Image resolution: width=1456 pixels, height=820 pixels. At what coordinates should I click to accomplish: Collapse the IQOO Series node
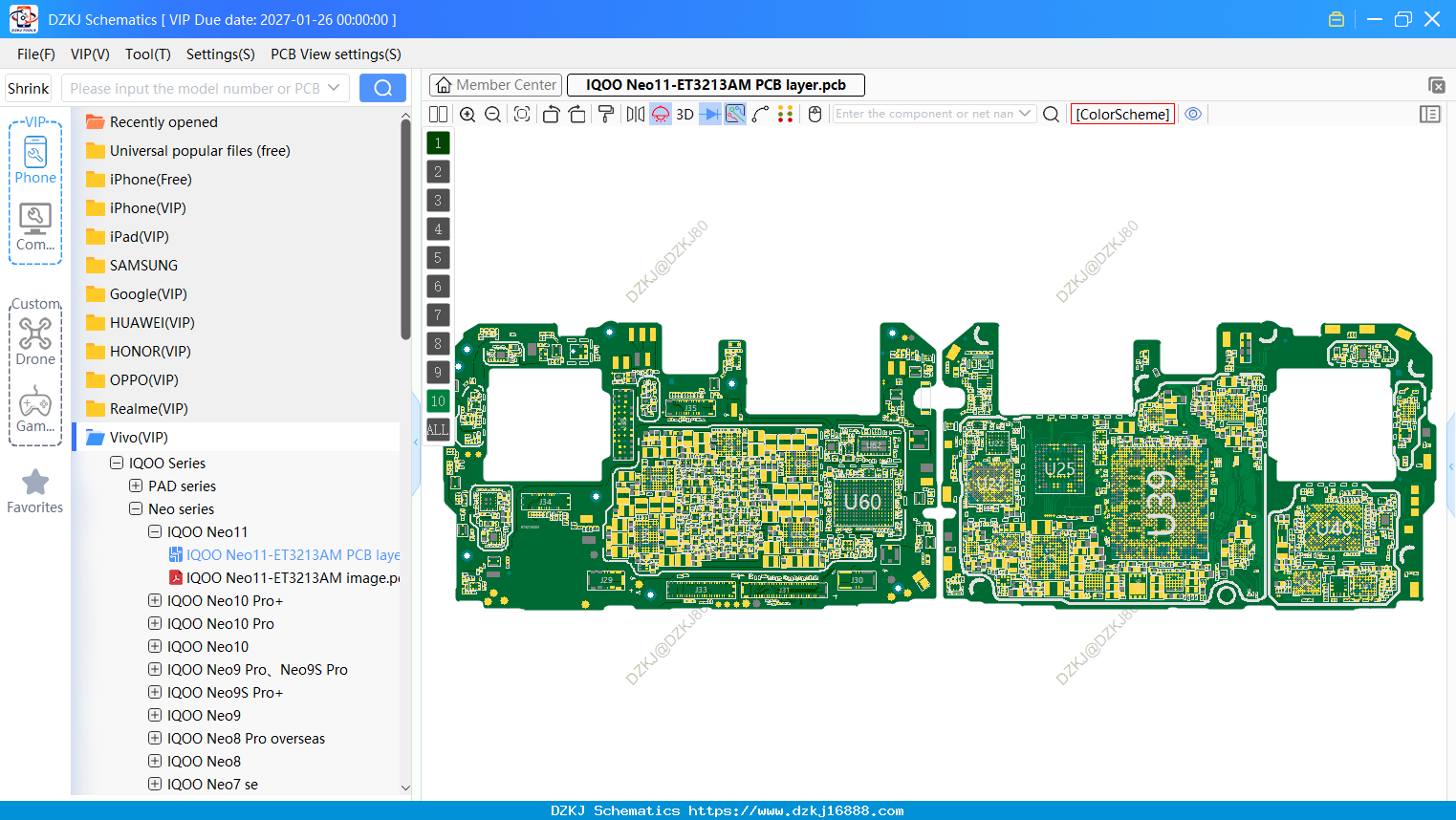tap(117, 463)
